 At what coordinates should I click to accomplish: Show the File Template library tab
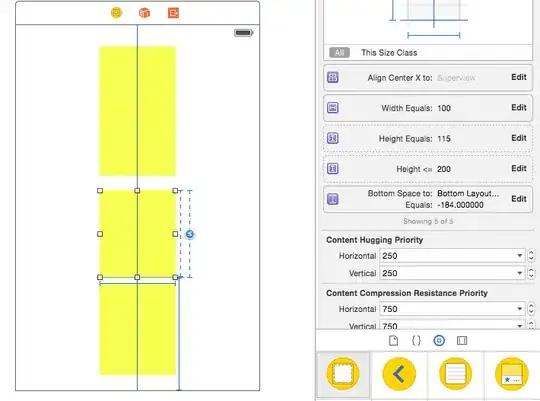(x=393, y=341)
